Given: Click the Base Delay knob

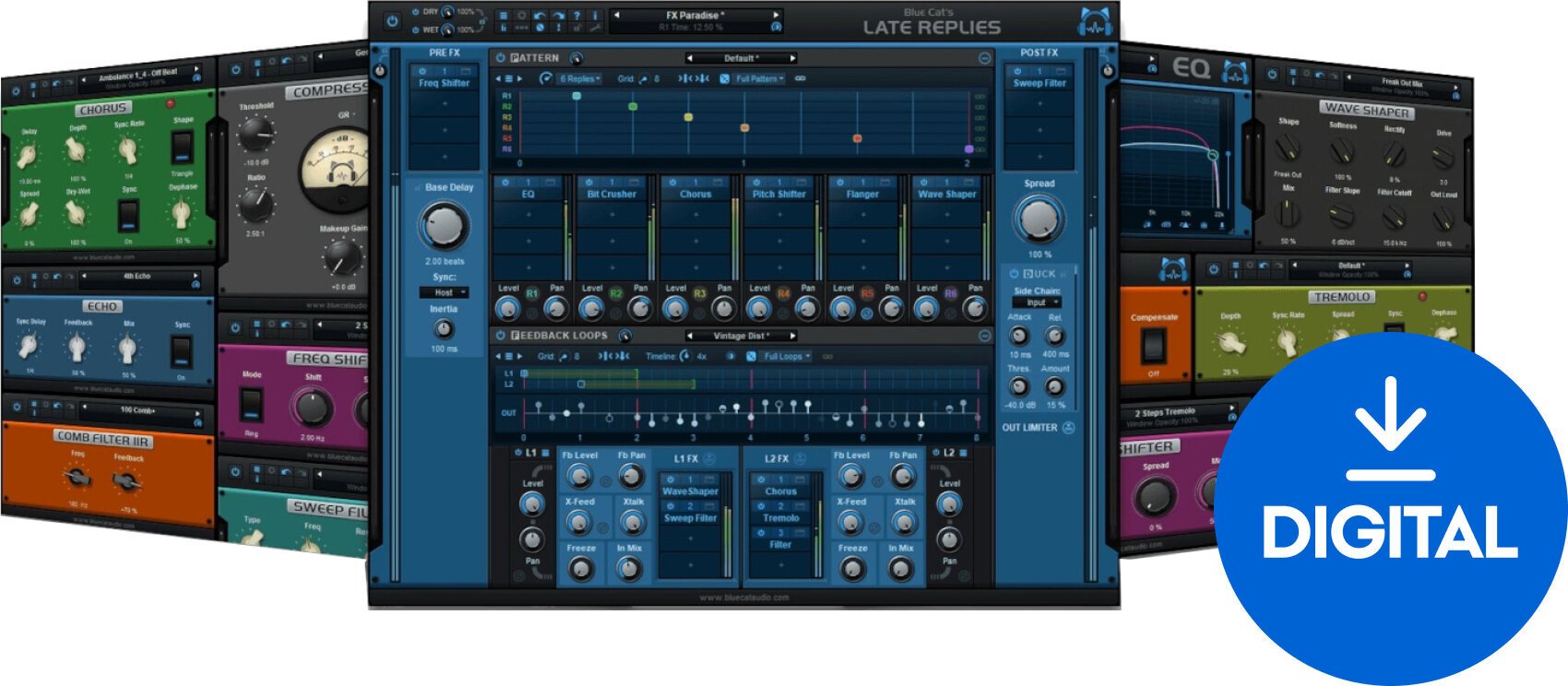Looking at the screenshot, I should pos(444,225).
